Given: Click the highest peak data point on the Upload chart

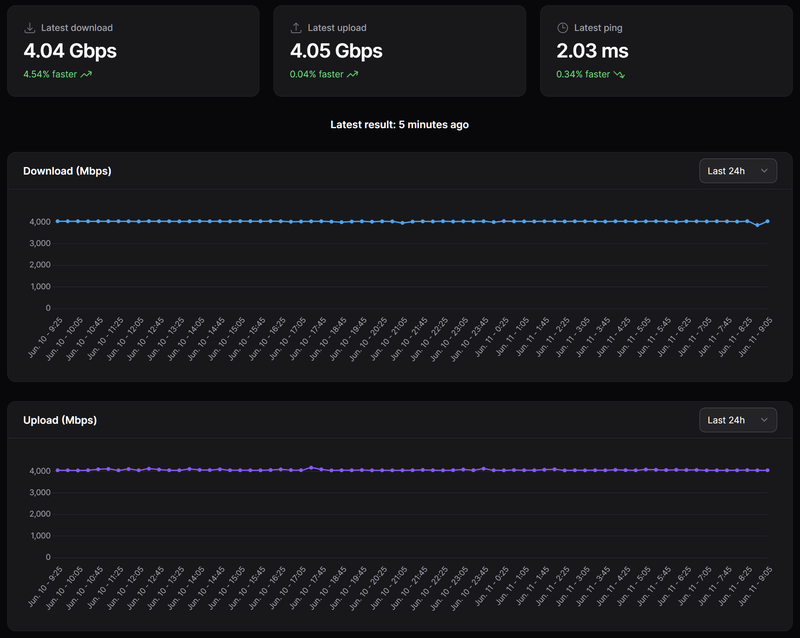Looking at the screenshot, I should point(312,467).
